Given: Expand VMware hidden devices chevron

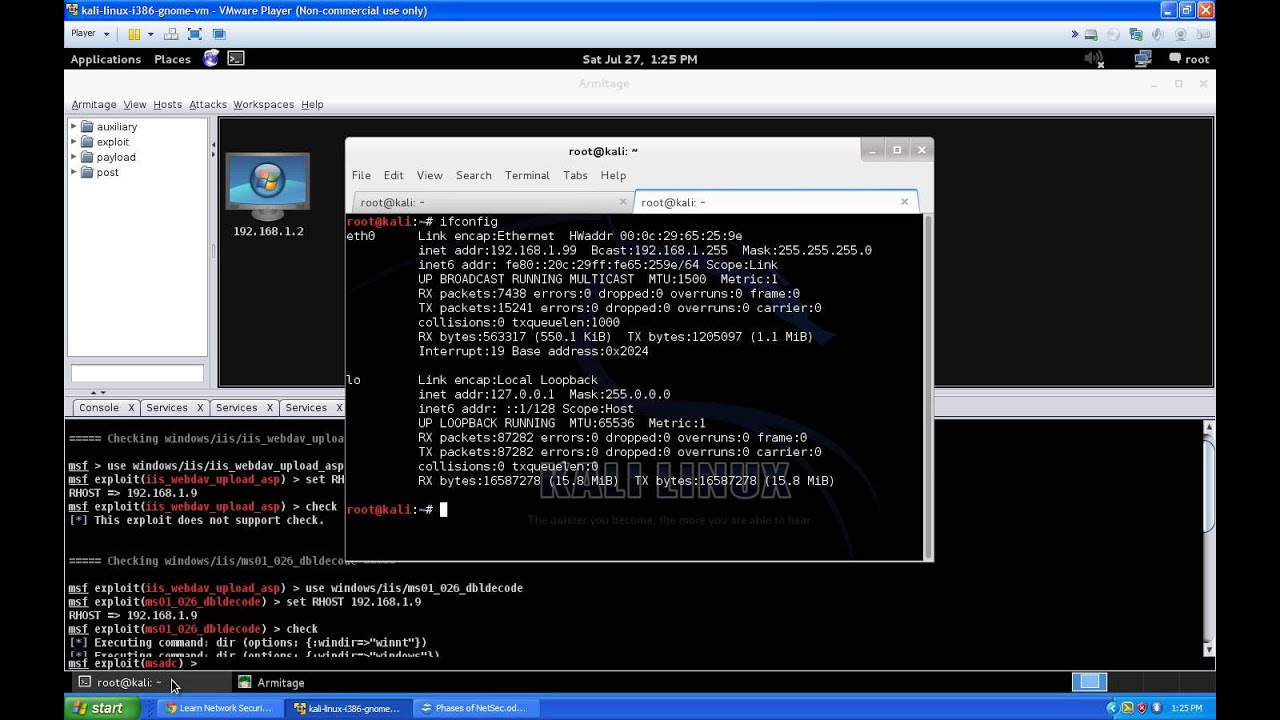Looking at the screenshot, I should (1075, 34).
